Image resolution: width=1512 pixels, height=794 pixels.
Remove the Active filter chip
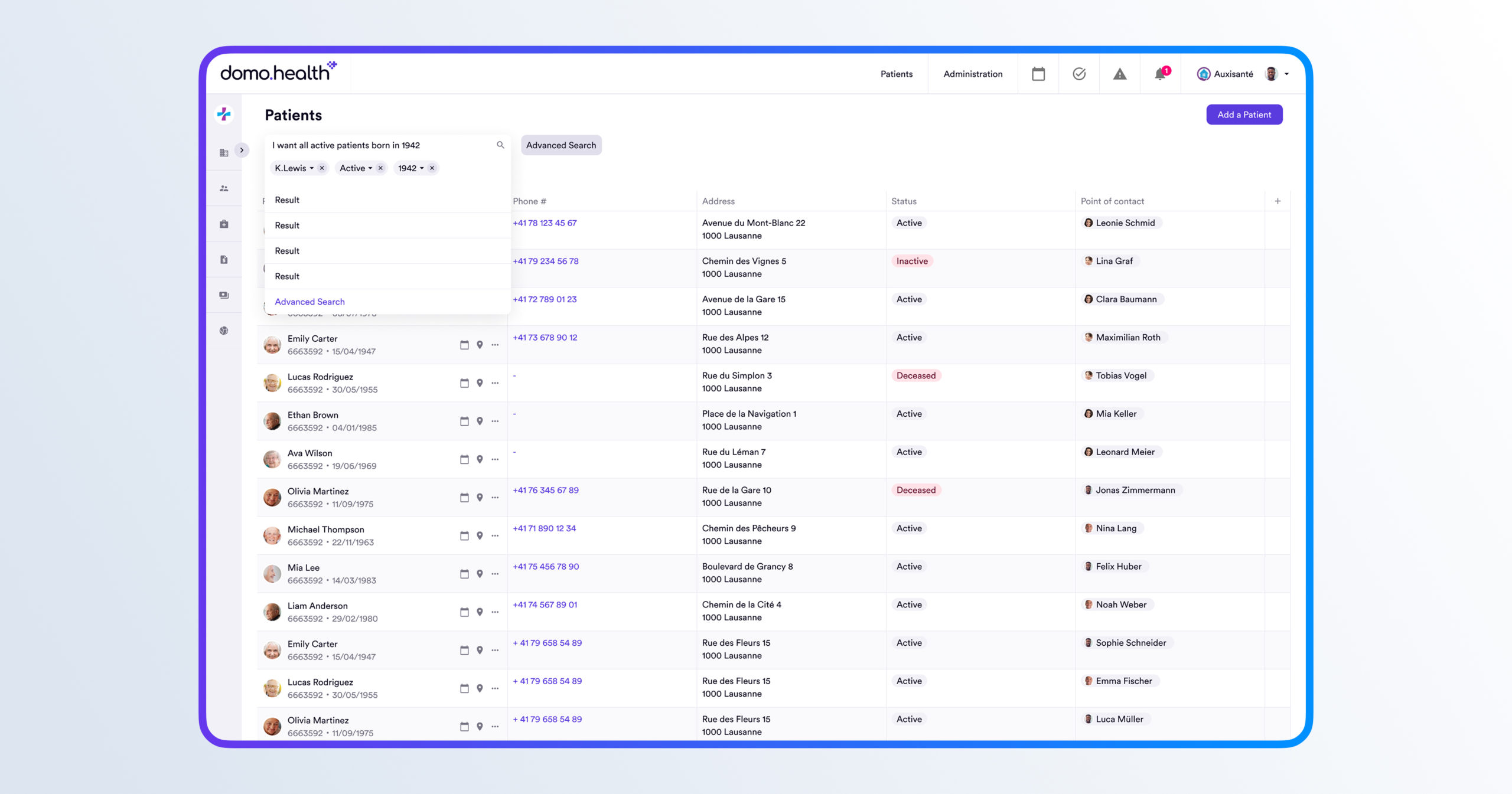(380, 168)
